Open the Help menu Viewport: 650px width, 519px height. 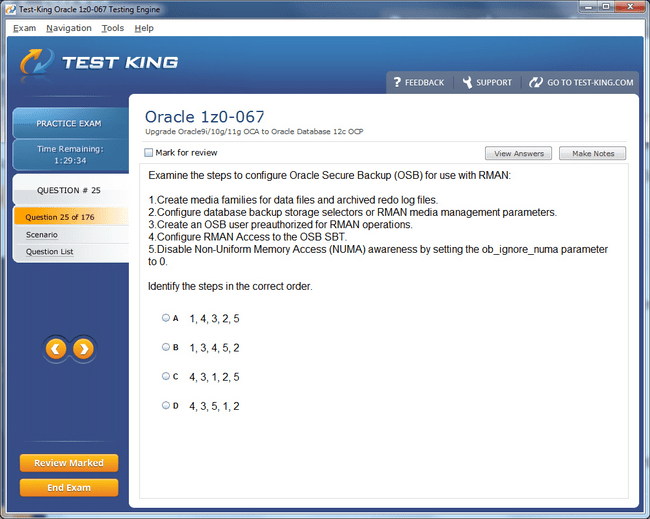tap(144, 28)
